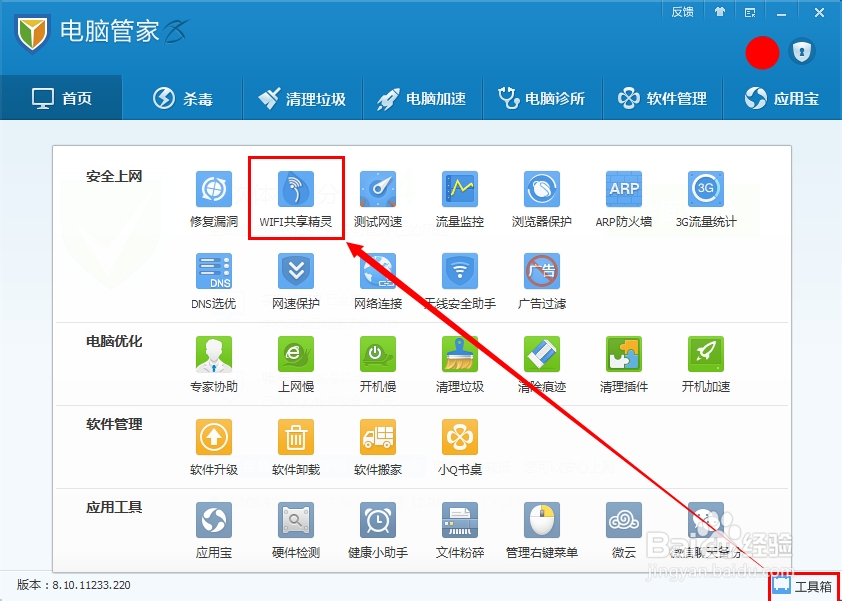
Task: Click the 工具箱 toolbox button
Action: pos(803,586)
